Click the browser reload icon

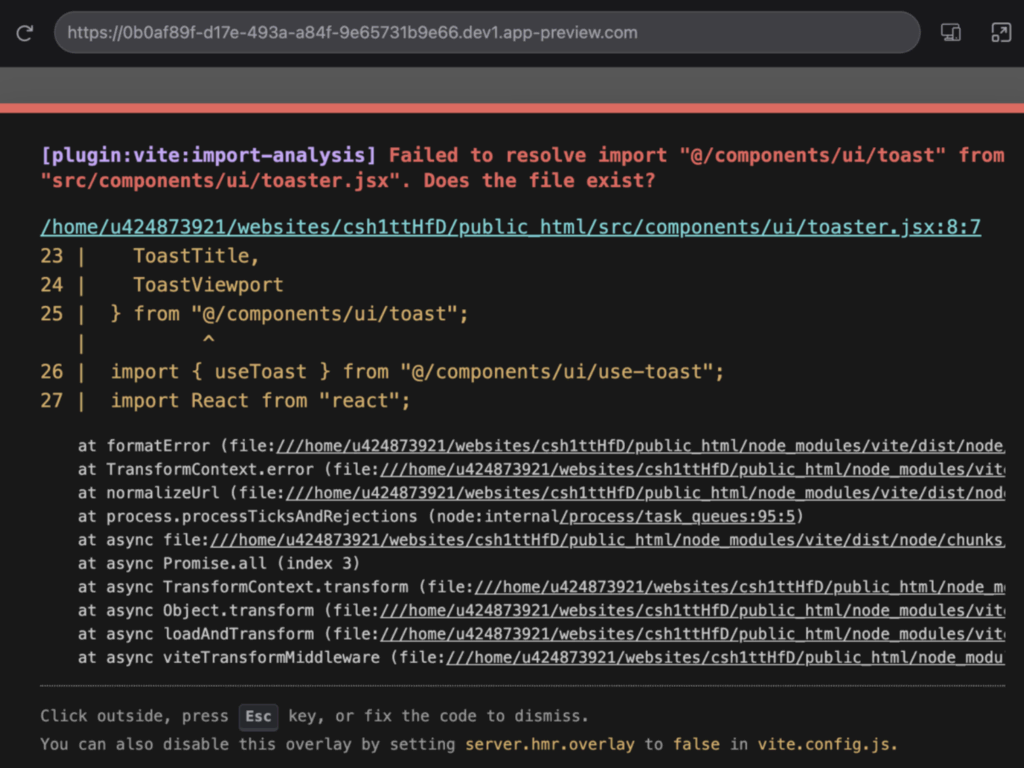point(25,33)
